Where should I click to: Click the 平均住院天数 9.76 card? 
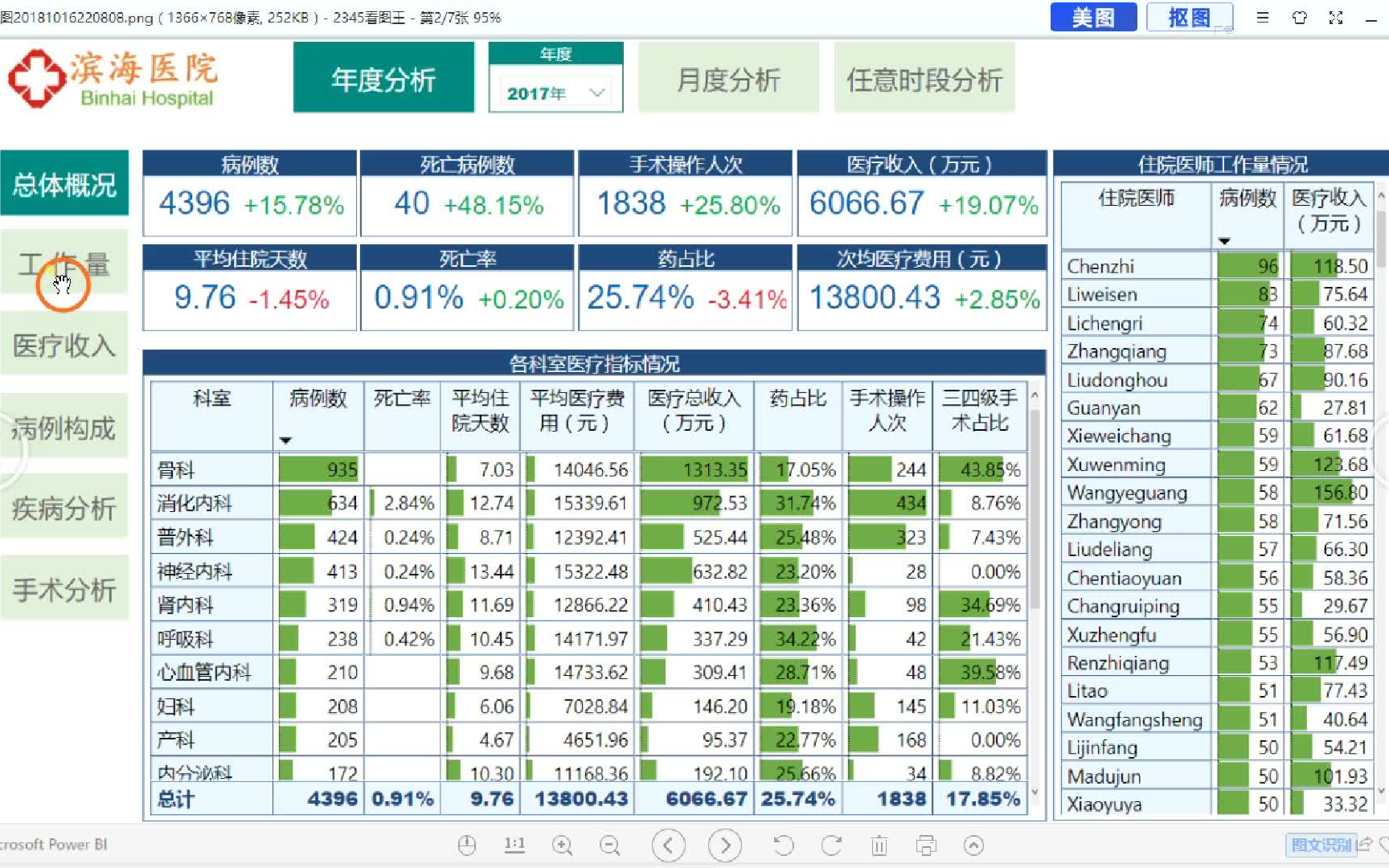(250, 288)
